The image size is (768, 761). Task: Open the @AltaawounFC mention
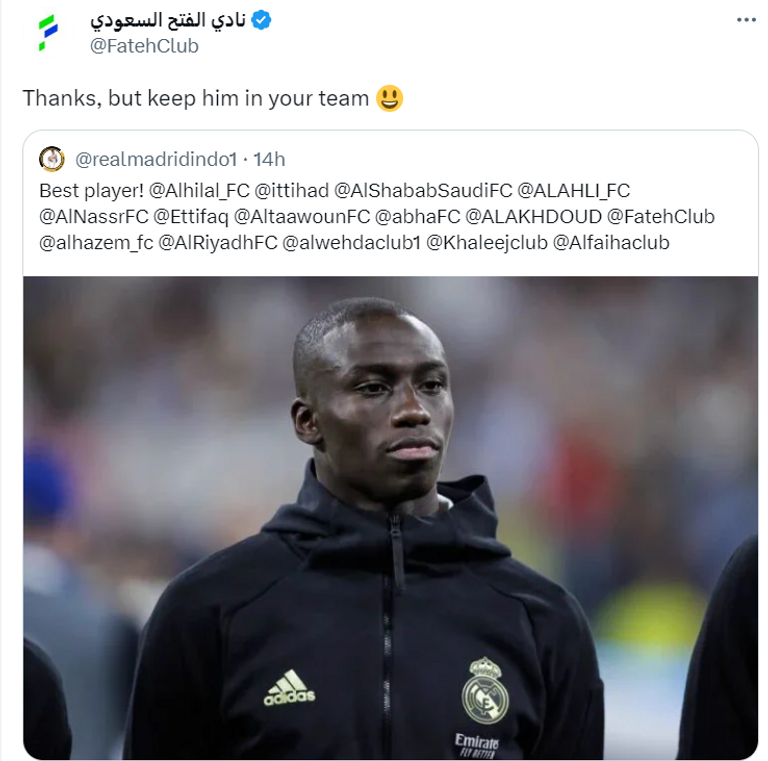coord(302,216)
